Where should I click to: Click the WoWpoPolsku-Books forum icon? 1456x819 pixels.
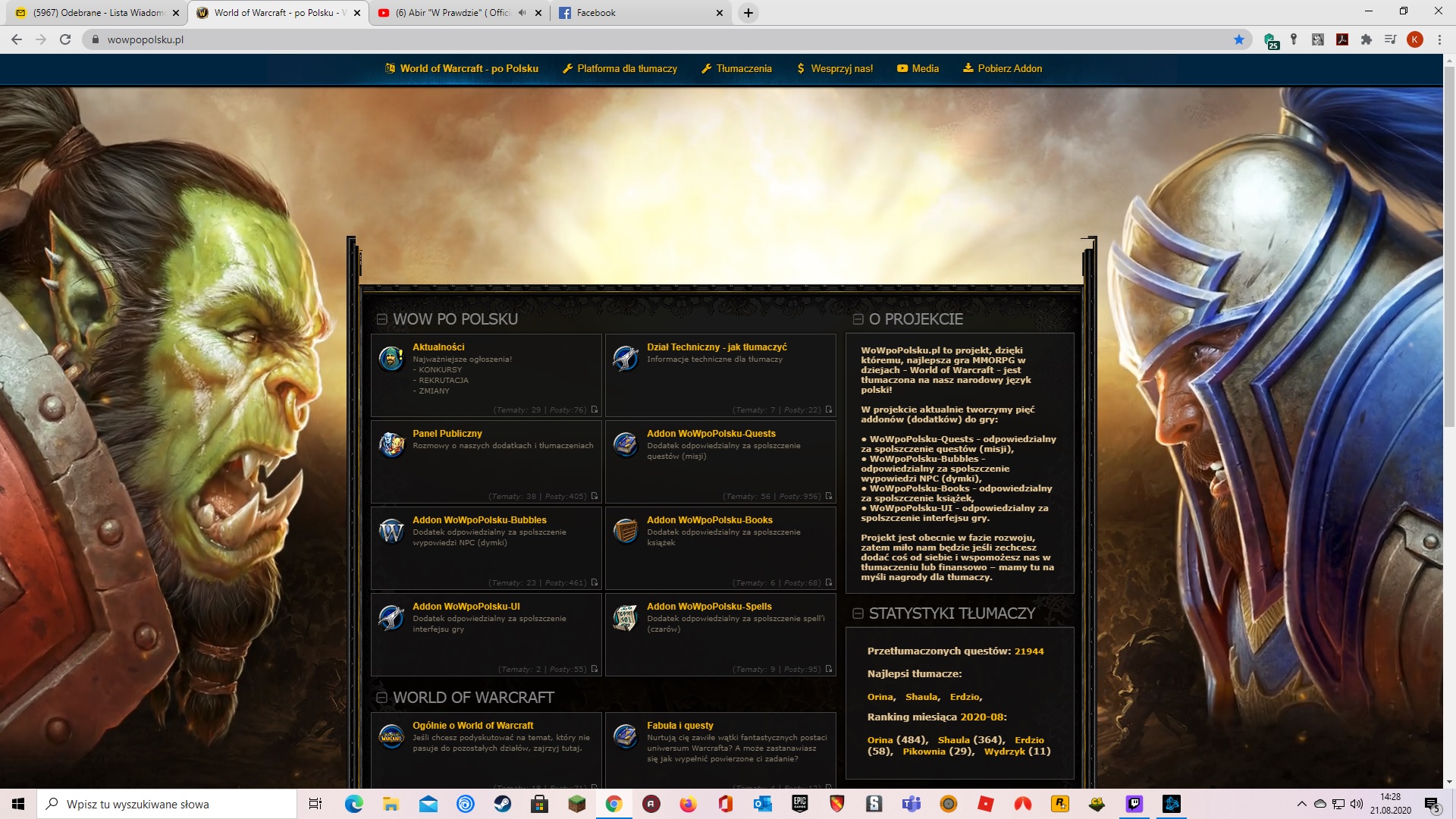click(x=626, y=531)
